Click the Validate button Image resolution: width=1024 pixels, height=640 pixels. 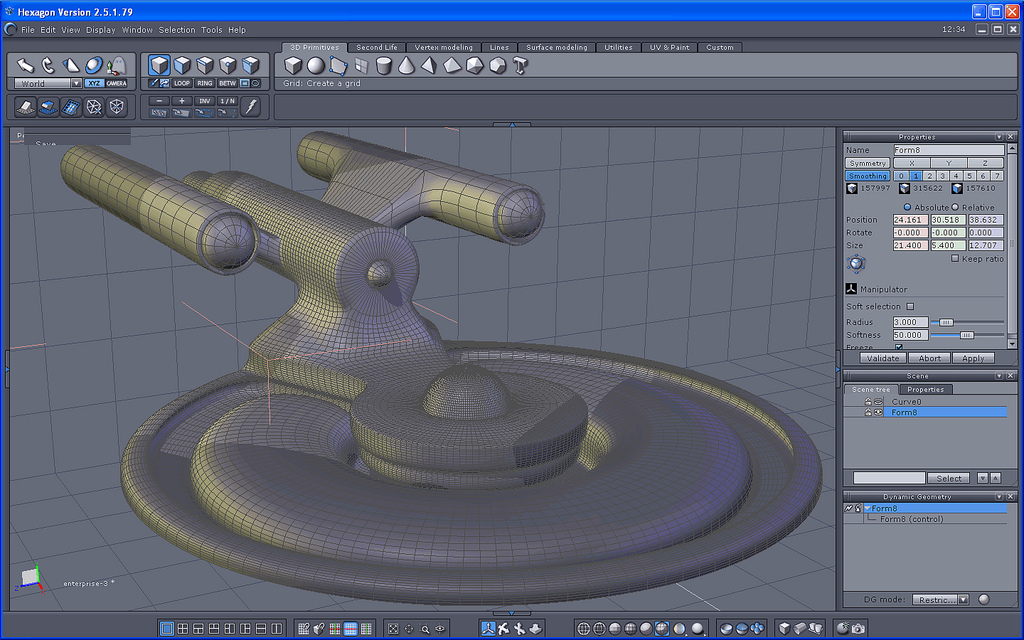pyautogui.click(x=883, y=358)
